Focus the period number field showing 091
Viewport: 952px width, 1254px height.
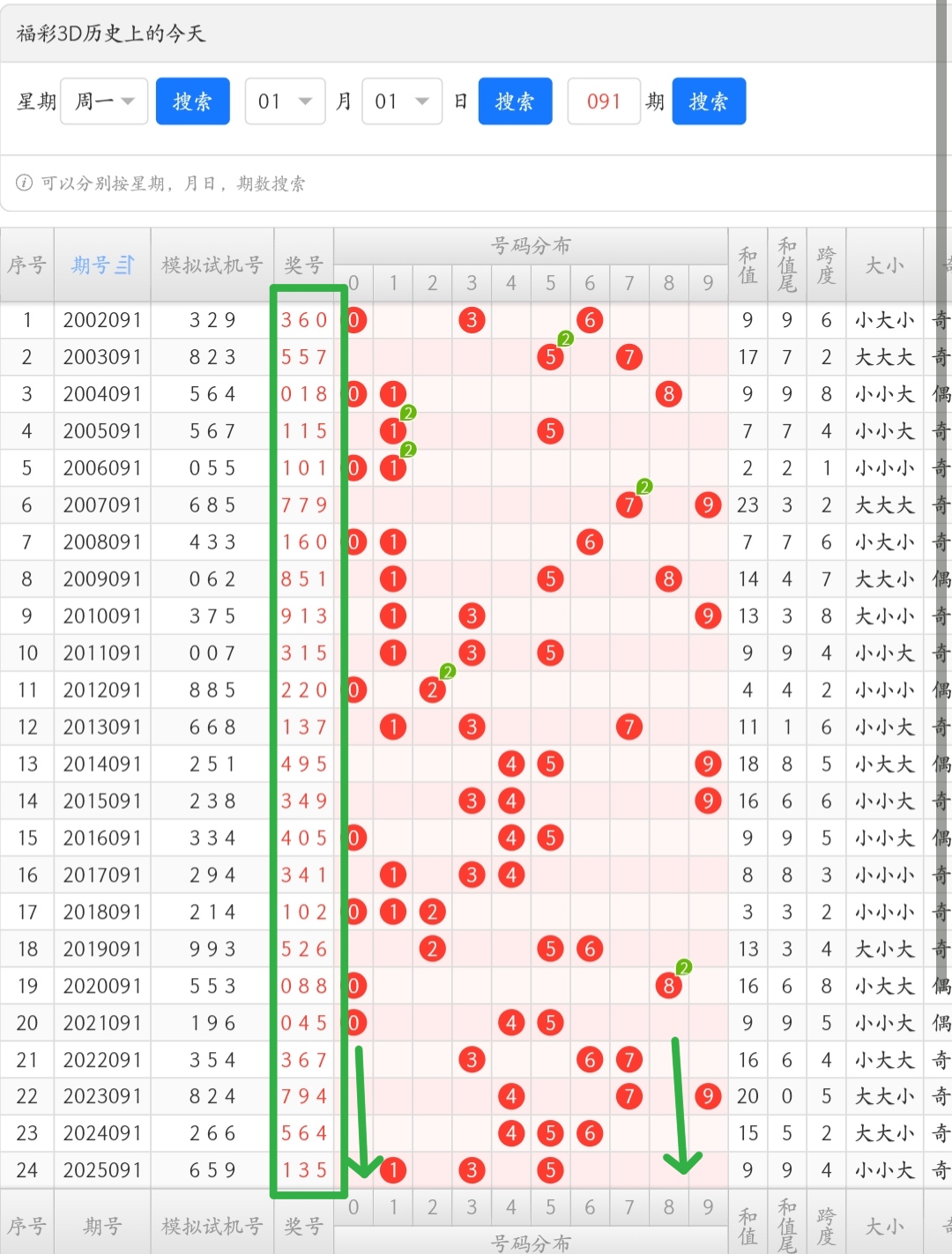point(604,101)
